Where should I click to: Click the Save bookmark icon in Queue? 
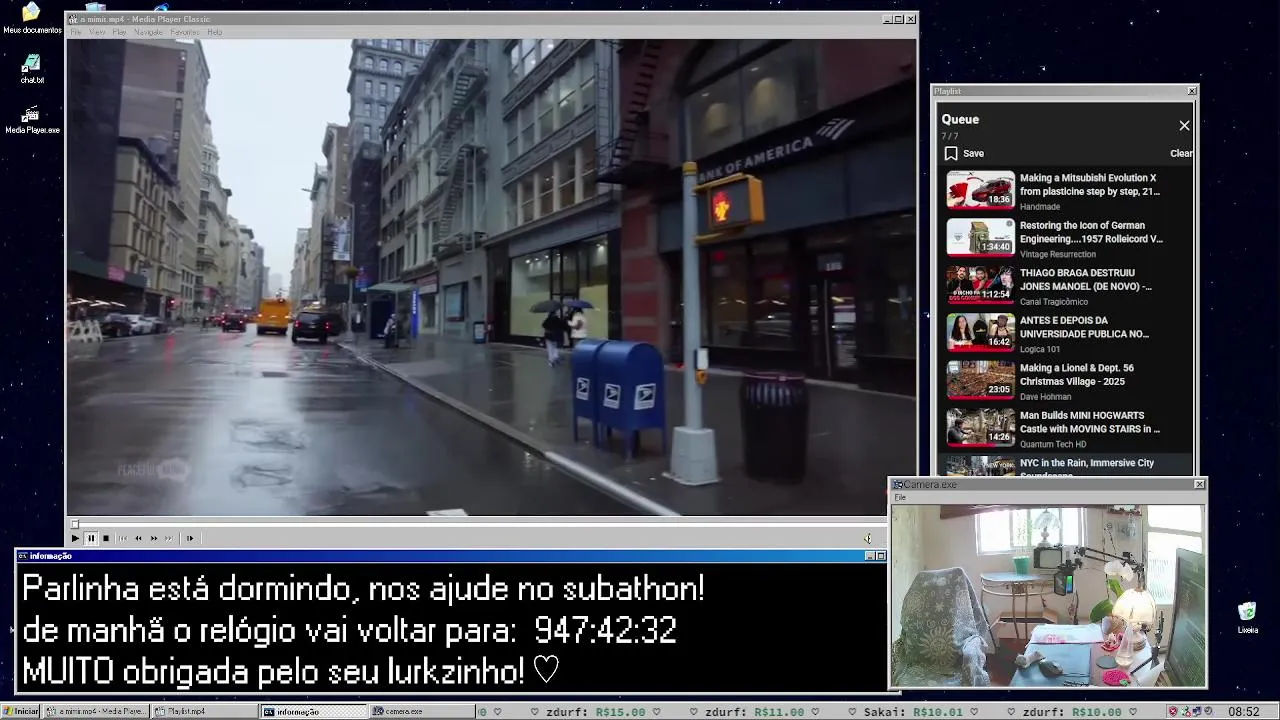click(x=951, y=153)
